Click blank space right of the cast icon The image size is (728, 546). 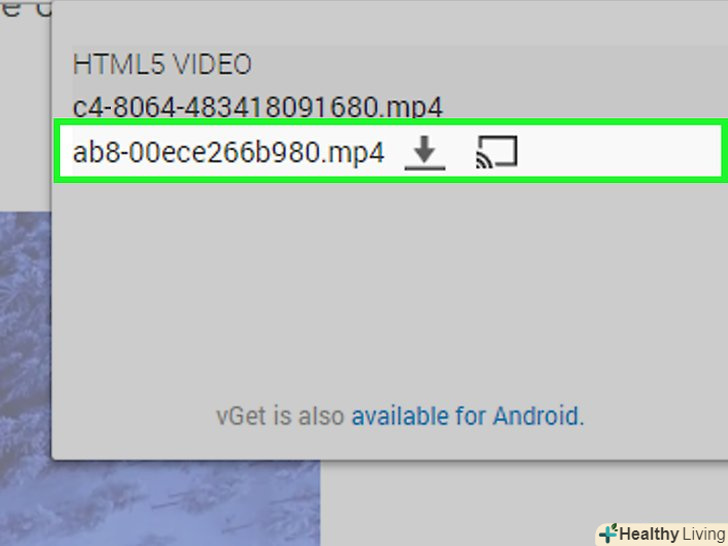click(620, 152)
